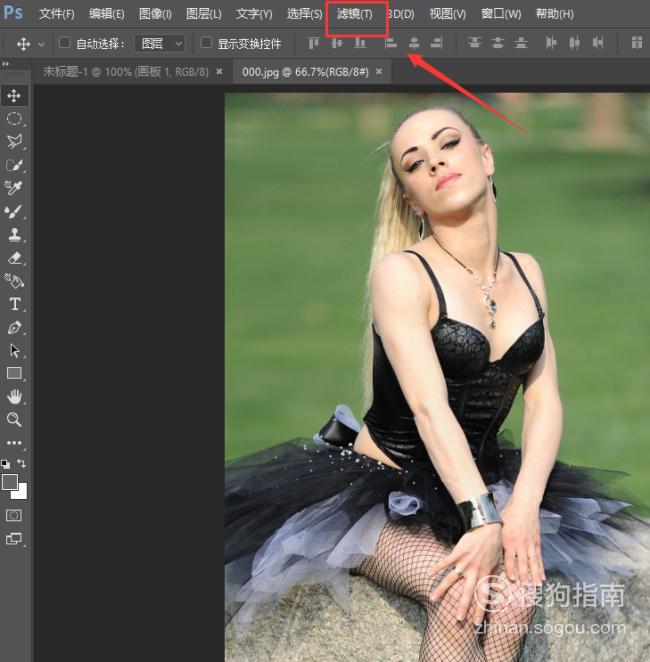The image size is (650, 662).
Task: Distribute left edges
Action: (x=551, y=43)
